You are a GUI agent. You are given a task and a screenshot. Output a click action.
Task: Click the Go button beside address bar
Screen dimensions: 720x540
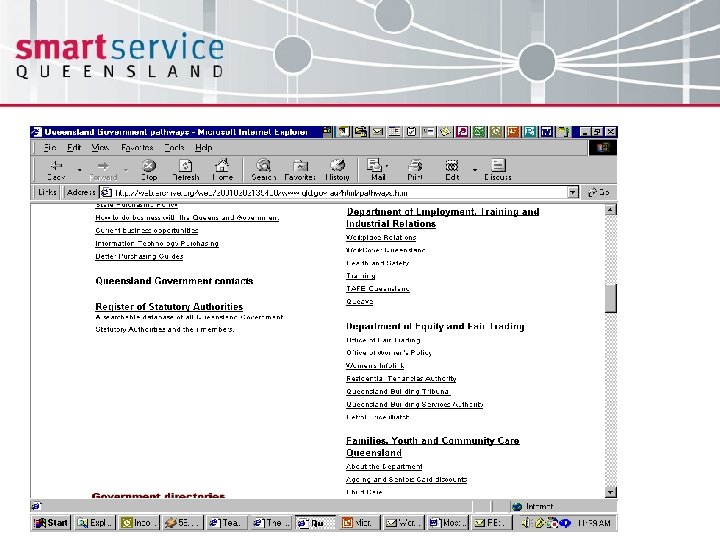click(x=599, y=192)
